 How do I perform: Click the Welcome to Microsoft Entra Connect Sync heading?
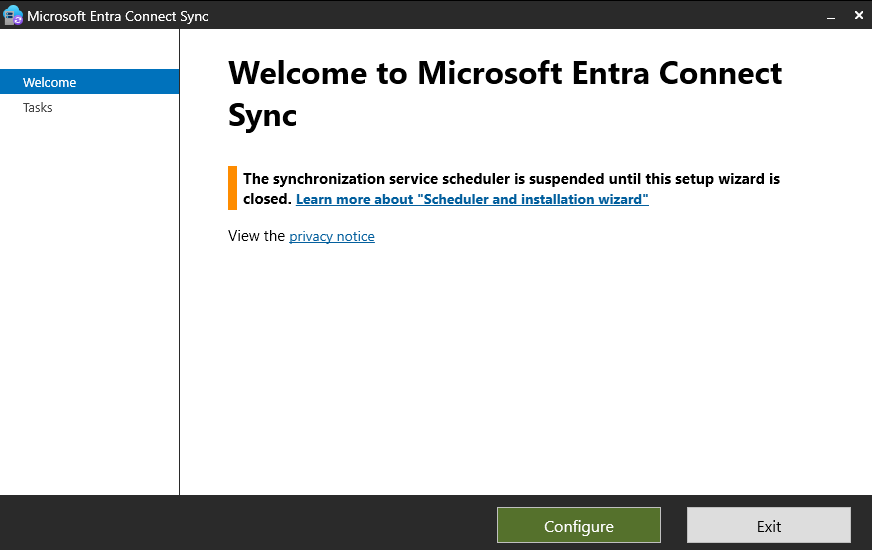point(505,94)
